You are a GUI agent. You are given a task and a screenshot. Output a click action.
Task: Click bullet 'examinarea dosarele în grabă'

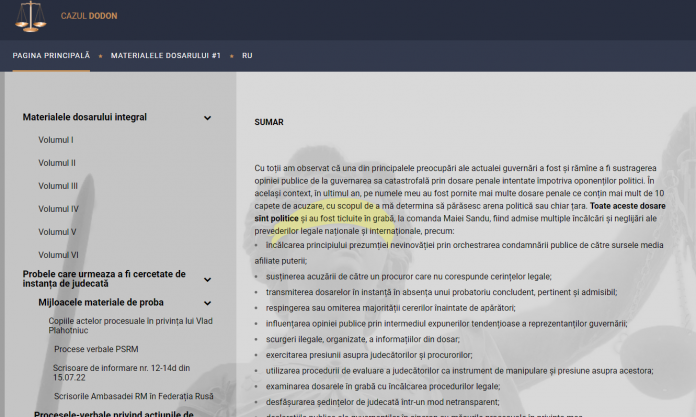click(x=383, y=386)
